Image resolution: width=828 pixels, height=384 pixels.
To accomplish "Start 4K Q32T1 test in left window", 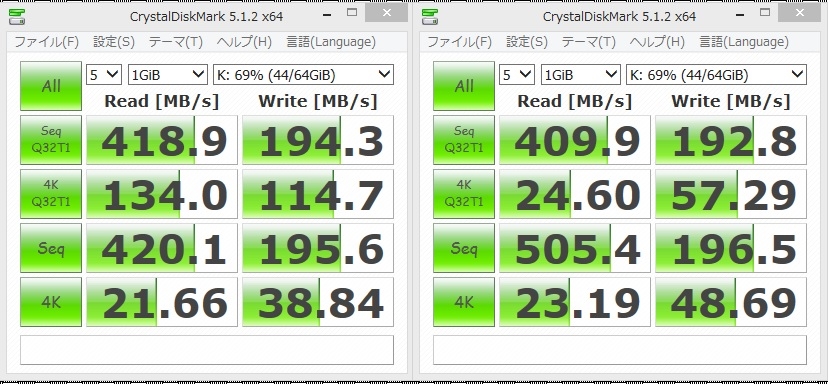I will click(x=51, y=194).
